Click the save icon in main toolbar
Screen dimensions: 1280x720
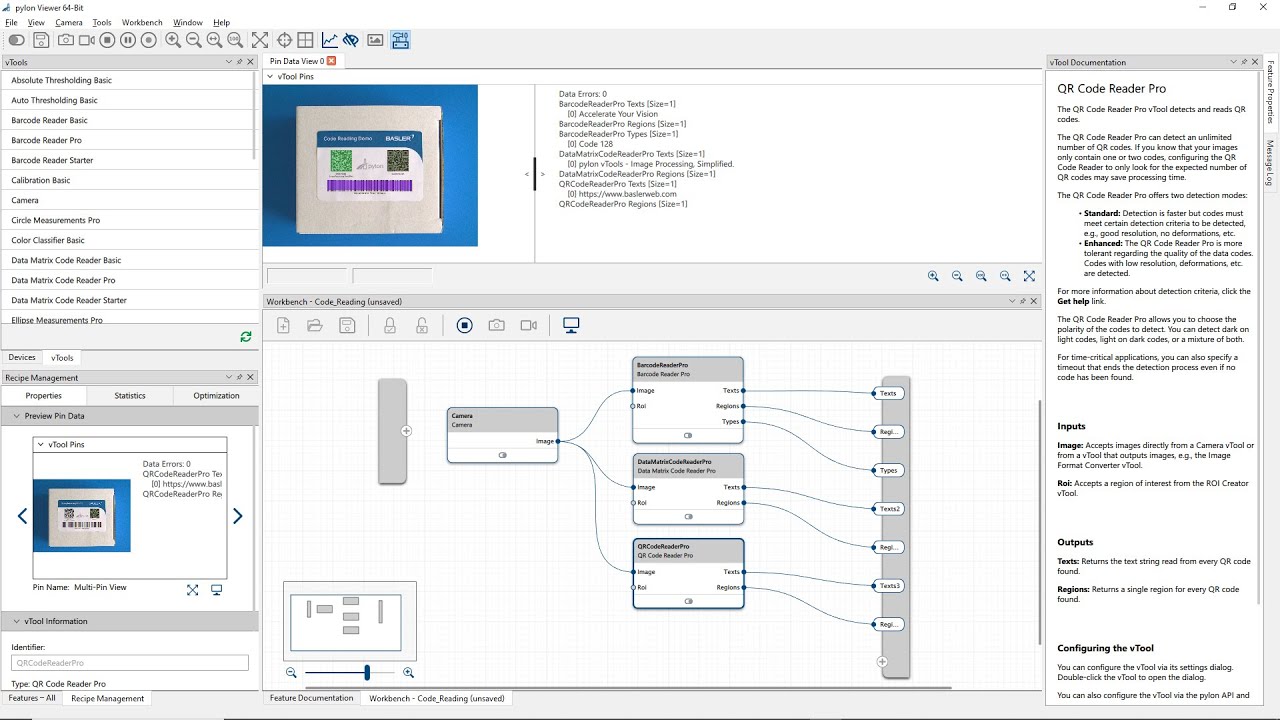coord(41,40)
